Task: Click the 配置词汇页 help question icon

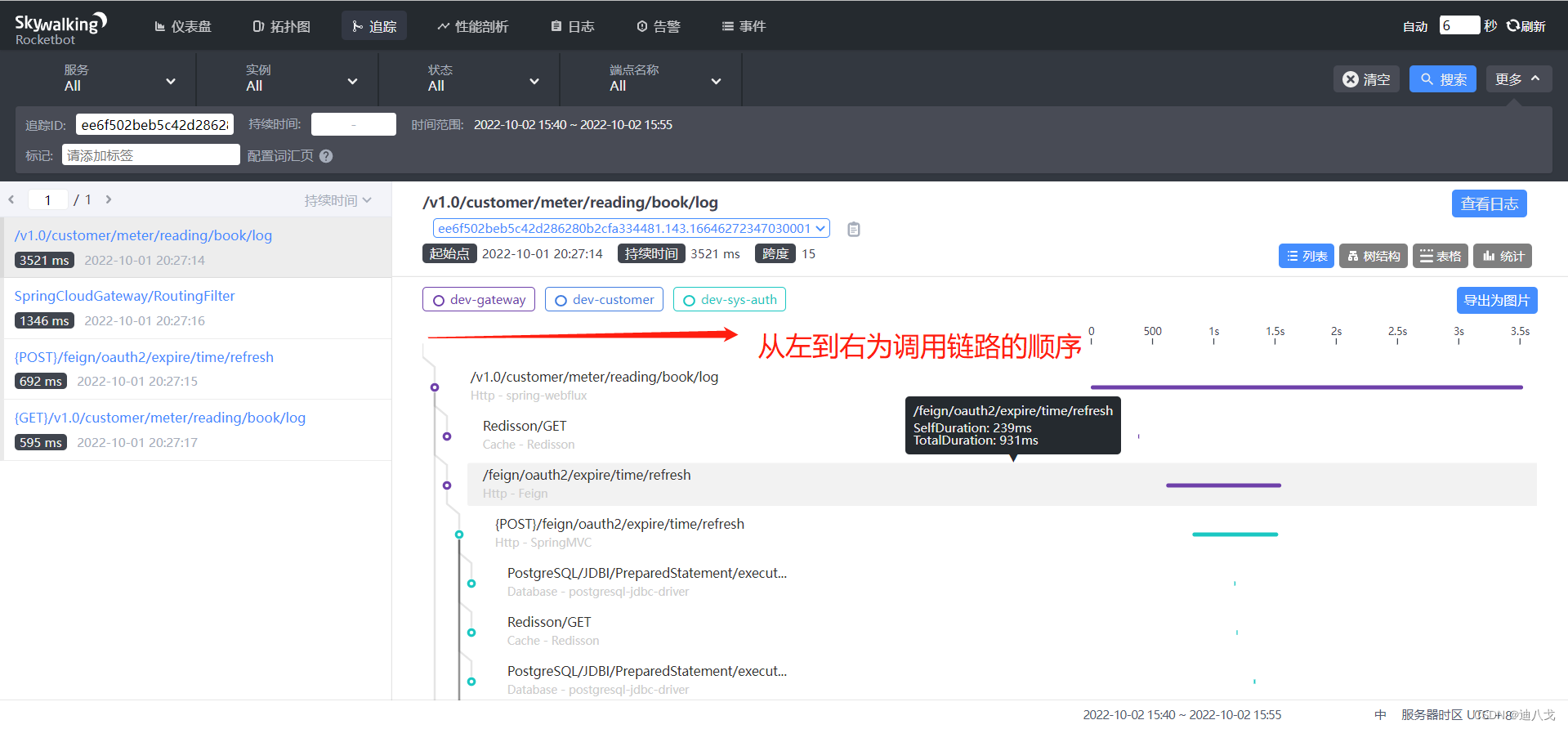Action: [x=326, y=156]
